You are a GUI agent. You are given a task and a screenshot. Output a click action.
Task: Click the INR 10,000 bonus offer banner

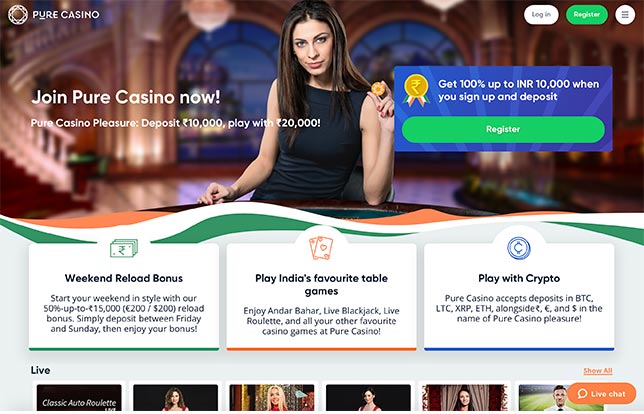pyautogui.click(x=503, y=109)
